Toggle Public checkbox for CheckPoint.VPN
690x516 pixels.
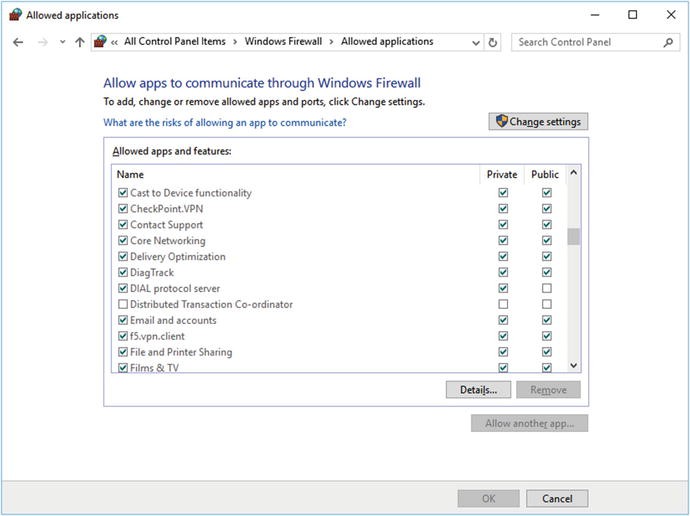547,209
